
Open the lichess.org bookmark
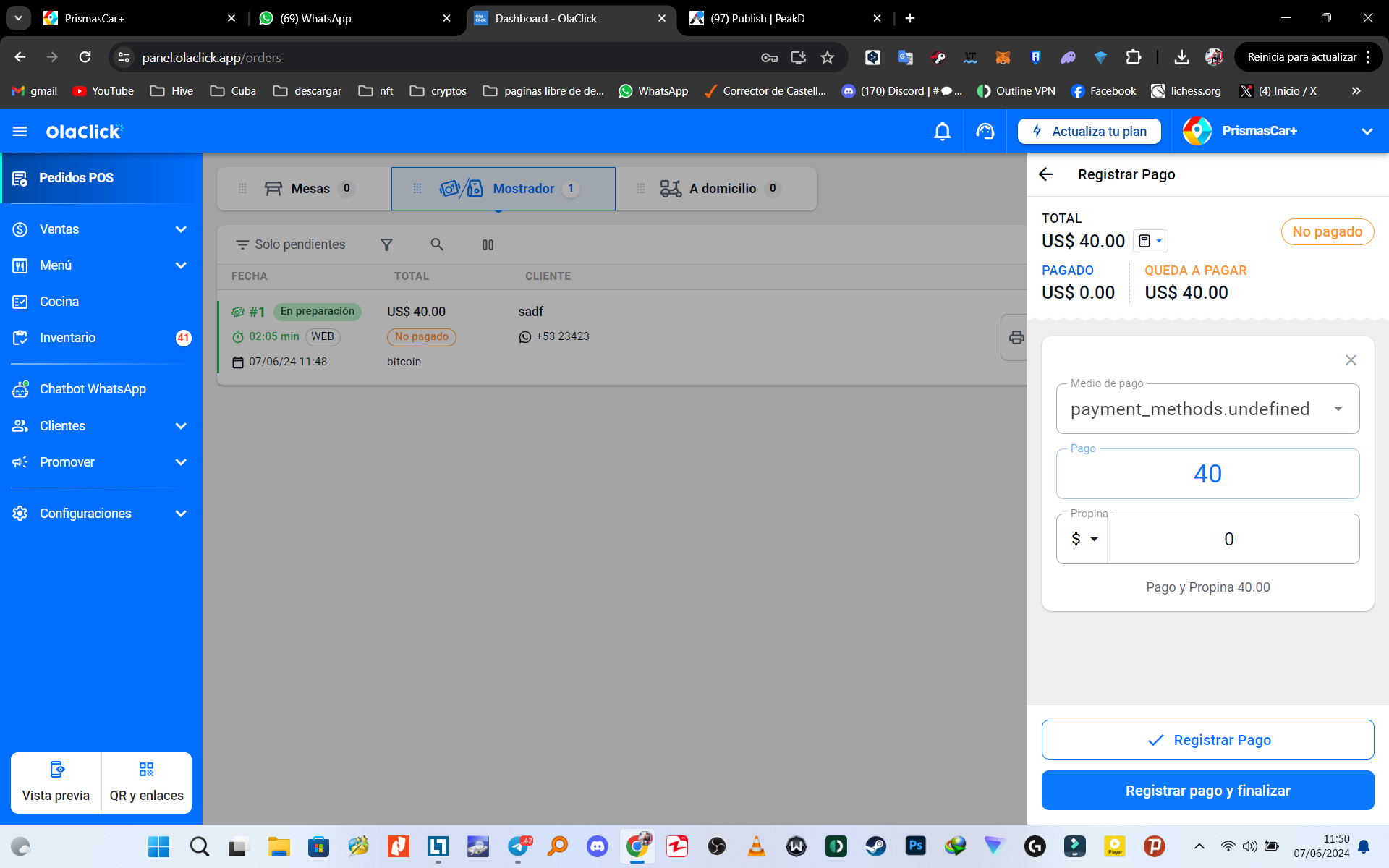(1186, 91)
